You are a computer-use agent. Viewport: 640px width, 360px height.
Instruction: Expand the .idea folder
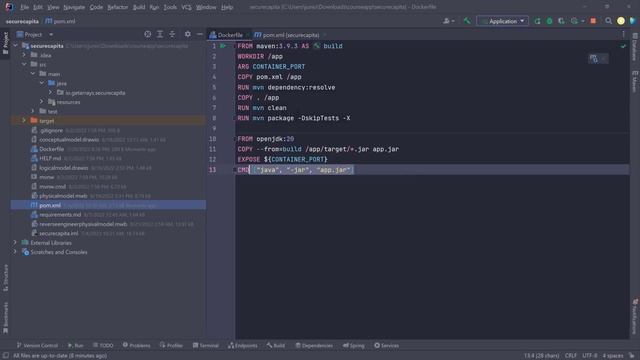click(24, 55)
